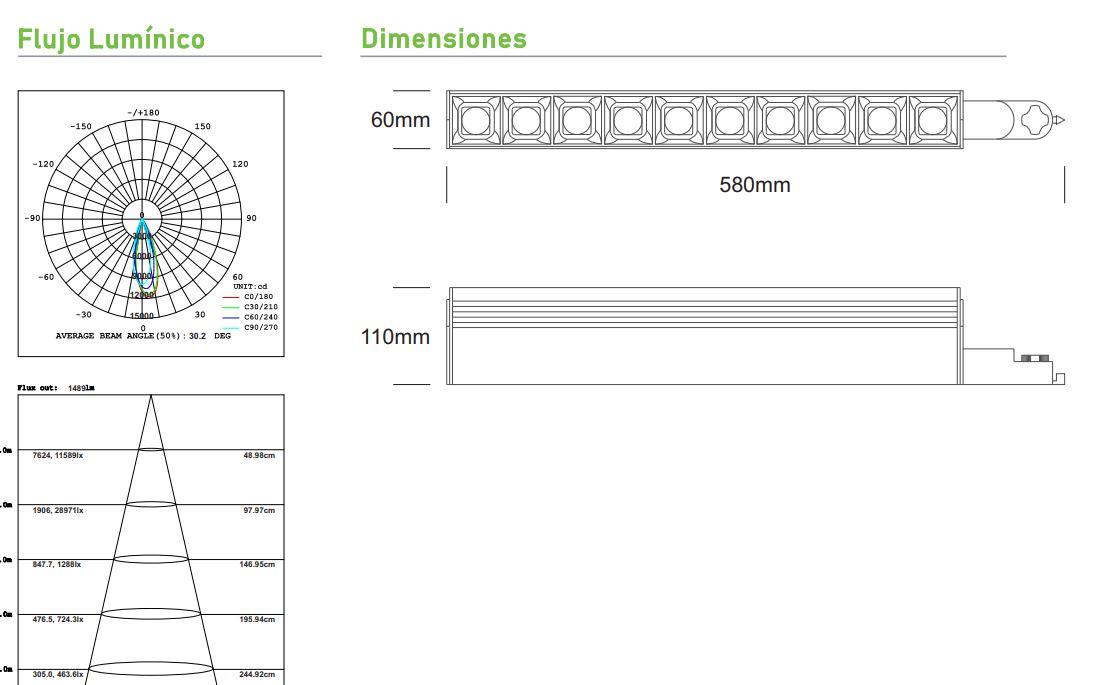Click the track adapter connector in the top view
This screenshot has height=685, width=1113.
1015,120
